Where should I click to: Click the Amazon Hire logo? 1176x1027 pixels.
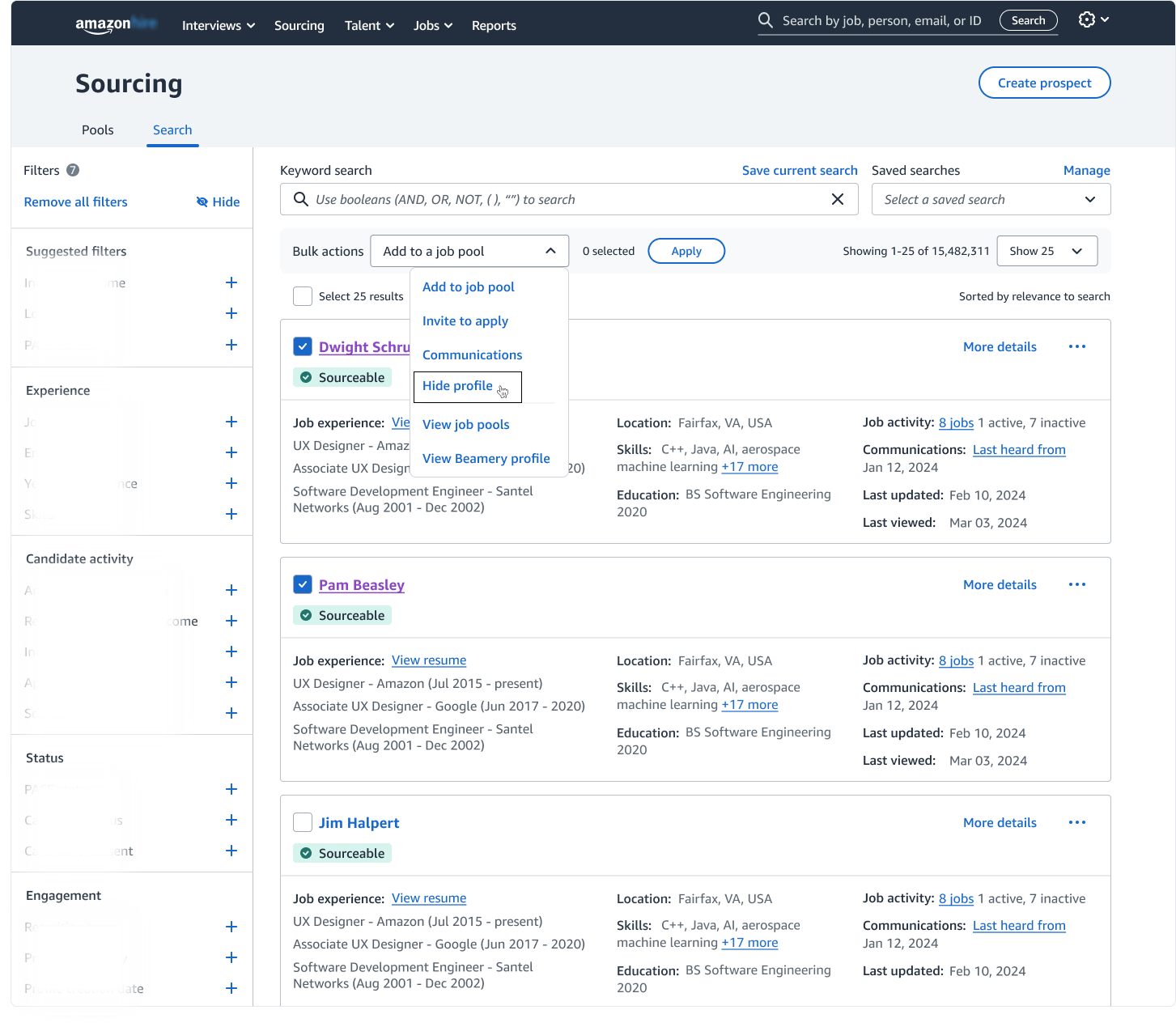[116, 24]
